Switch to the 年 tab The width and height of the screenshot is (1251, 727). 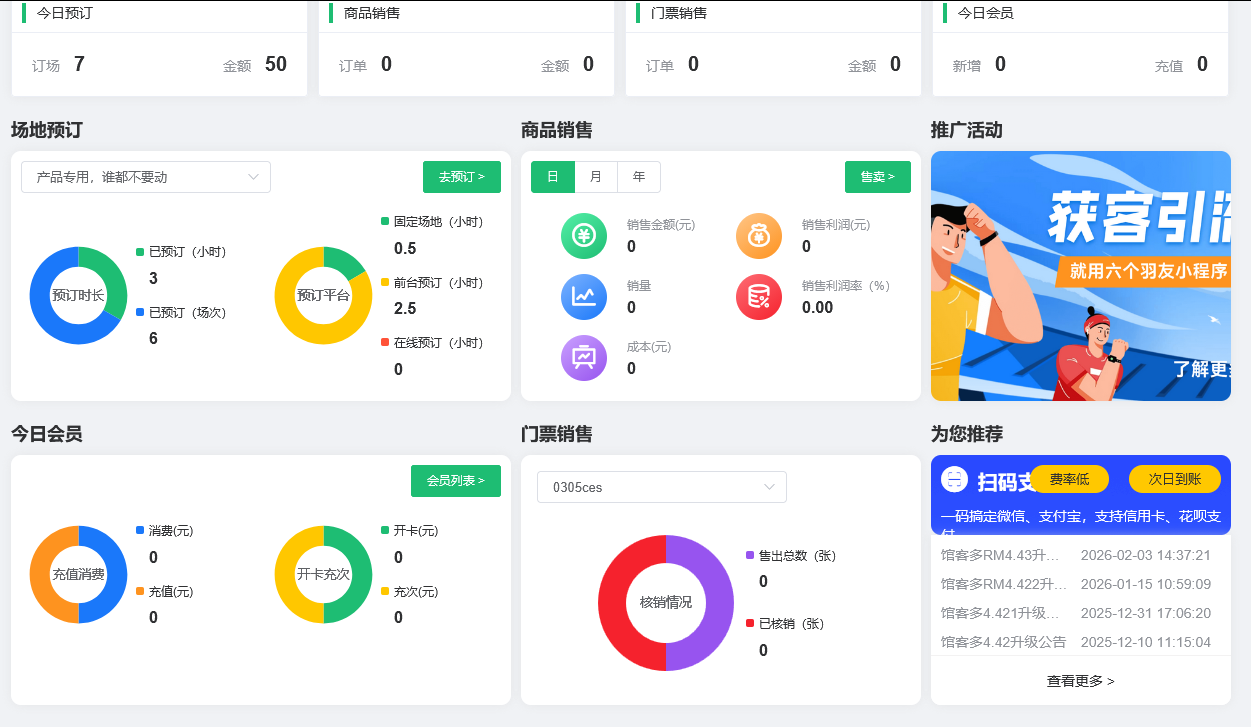pos(639,176)
